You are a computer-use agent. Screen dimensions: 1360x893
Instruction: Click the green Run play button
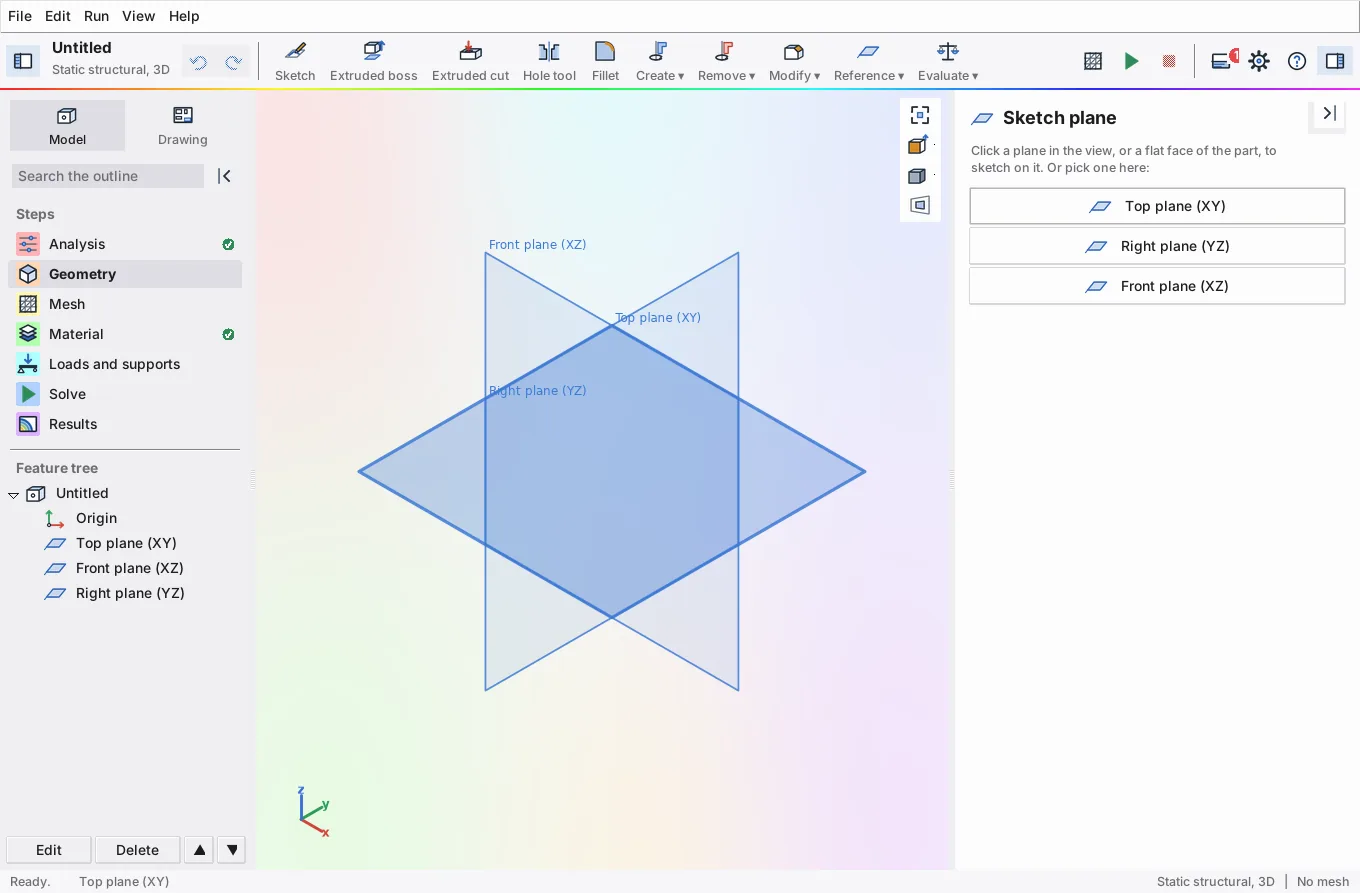[x=1131, y=61]
